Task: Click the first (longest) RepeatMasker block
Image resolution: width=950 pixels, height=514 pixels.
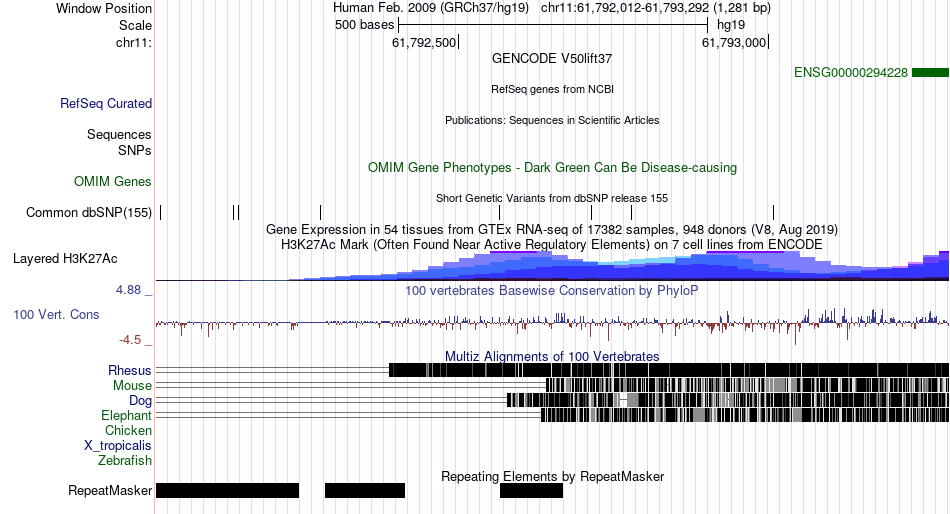Action: point(227,490)
